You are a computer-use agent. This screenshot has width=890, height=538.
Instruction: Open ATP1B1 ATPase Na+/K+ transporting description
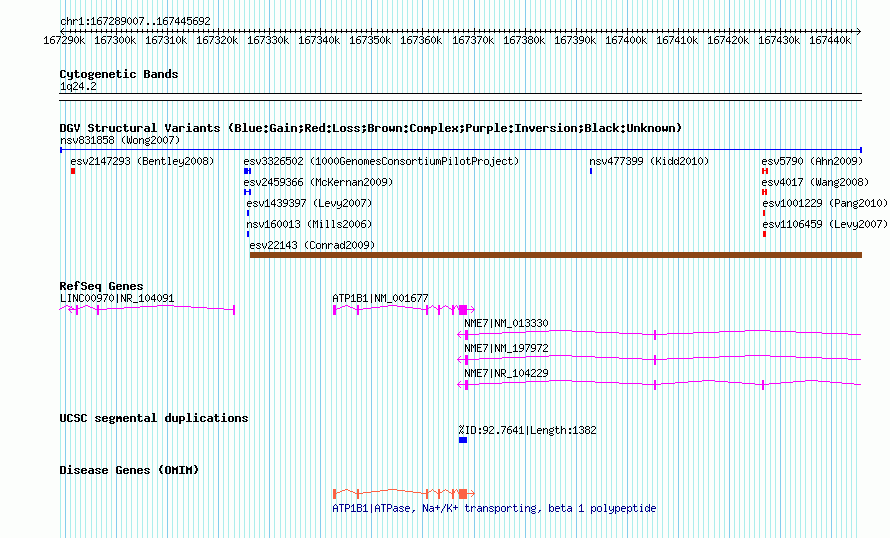point(494,508)
